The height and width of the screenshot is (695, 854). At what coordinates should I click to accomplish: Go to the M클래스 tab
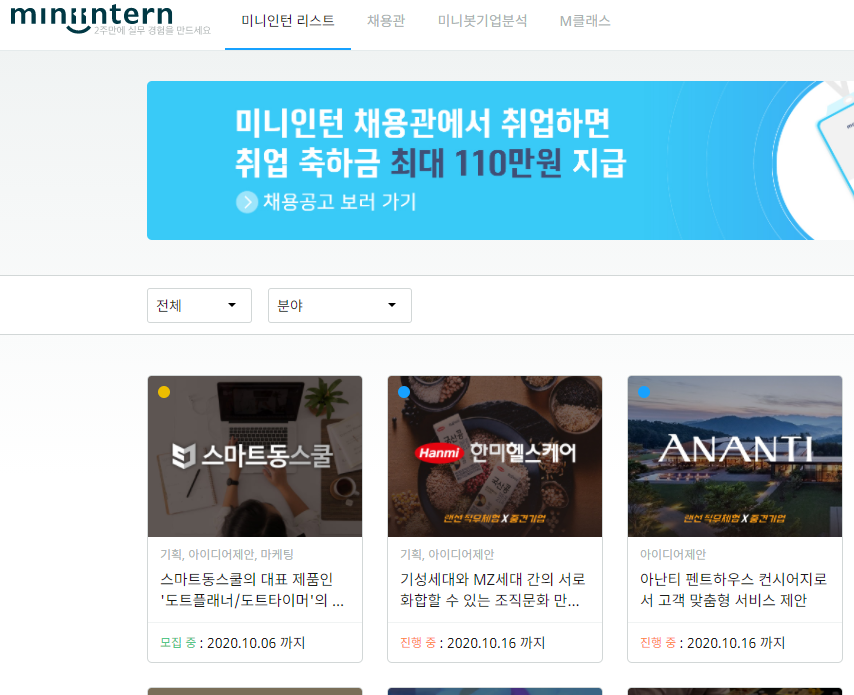click(585, 21)
